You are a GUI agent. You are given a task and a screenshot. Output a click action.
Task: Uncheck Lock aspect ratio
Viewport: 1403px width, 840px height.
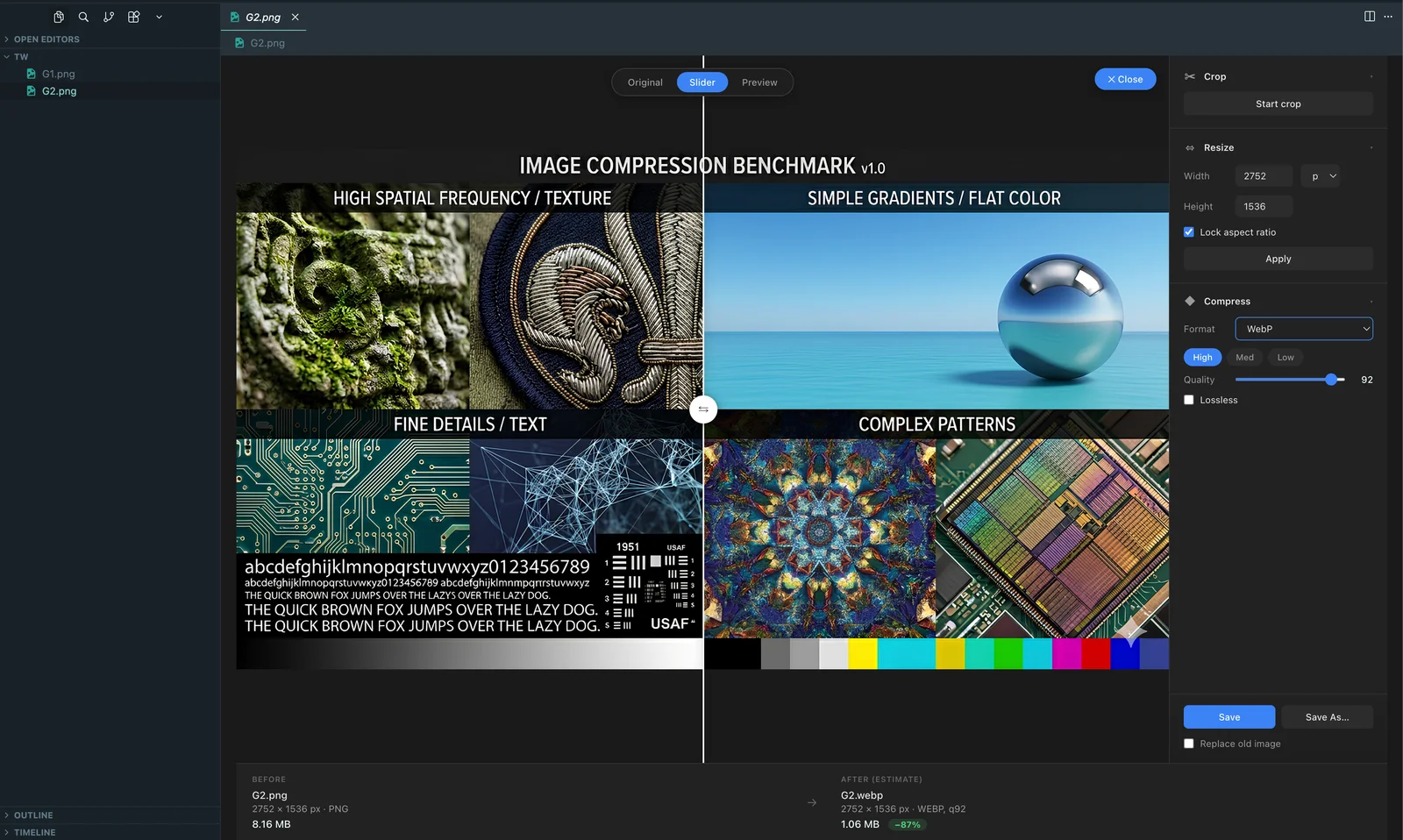(x=1189, y=231)
